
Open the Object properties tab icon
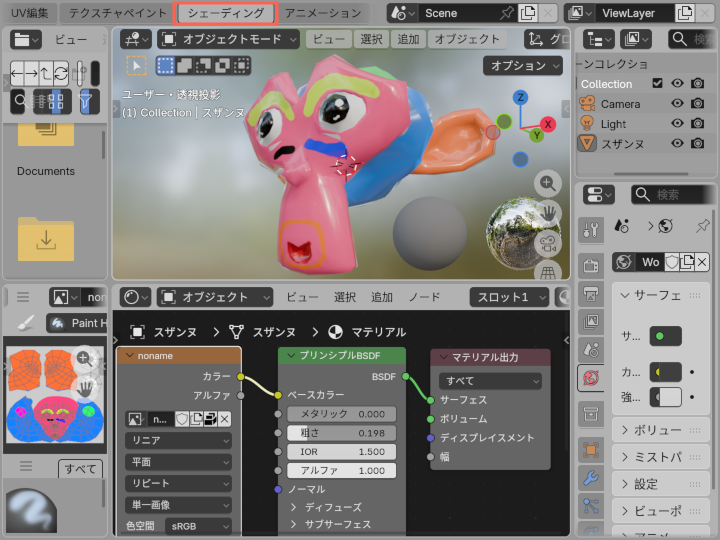591,449
